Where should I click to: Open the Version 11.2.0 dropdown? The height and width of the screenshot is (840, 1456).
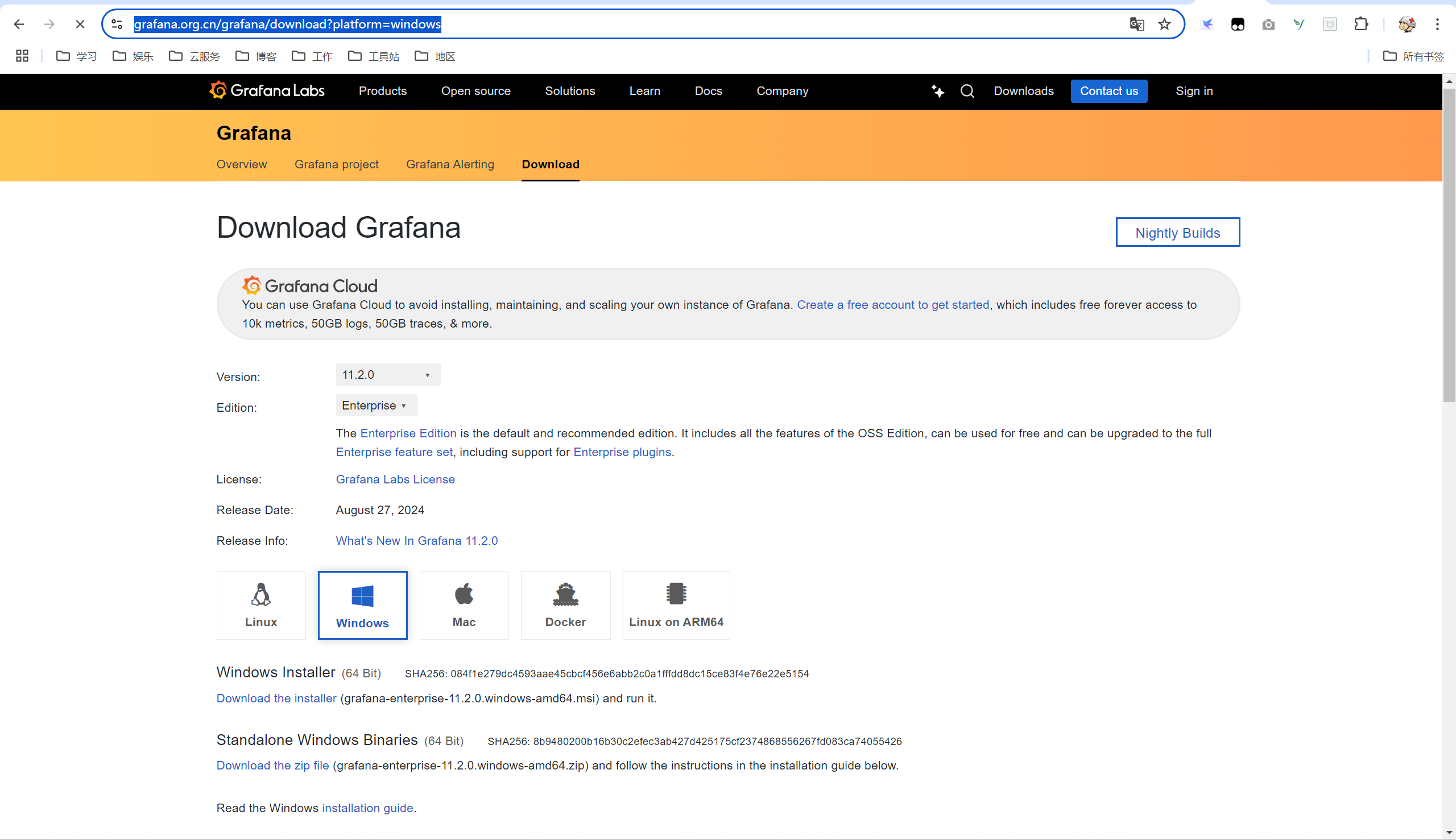pos(388,374)
